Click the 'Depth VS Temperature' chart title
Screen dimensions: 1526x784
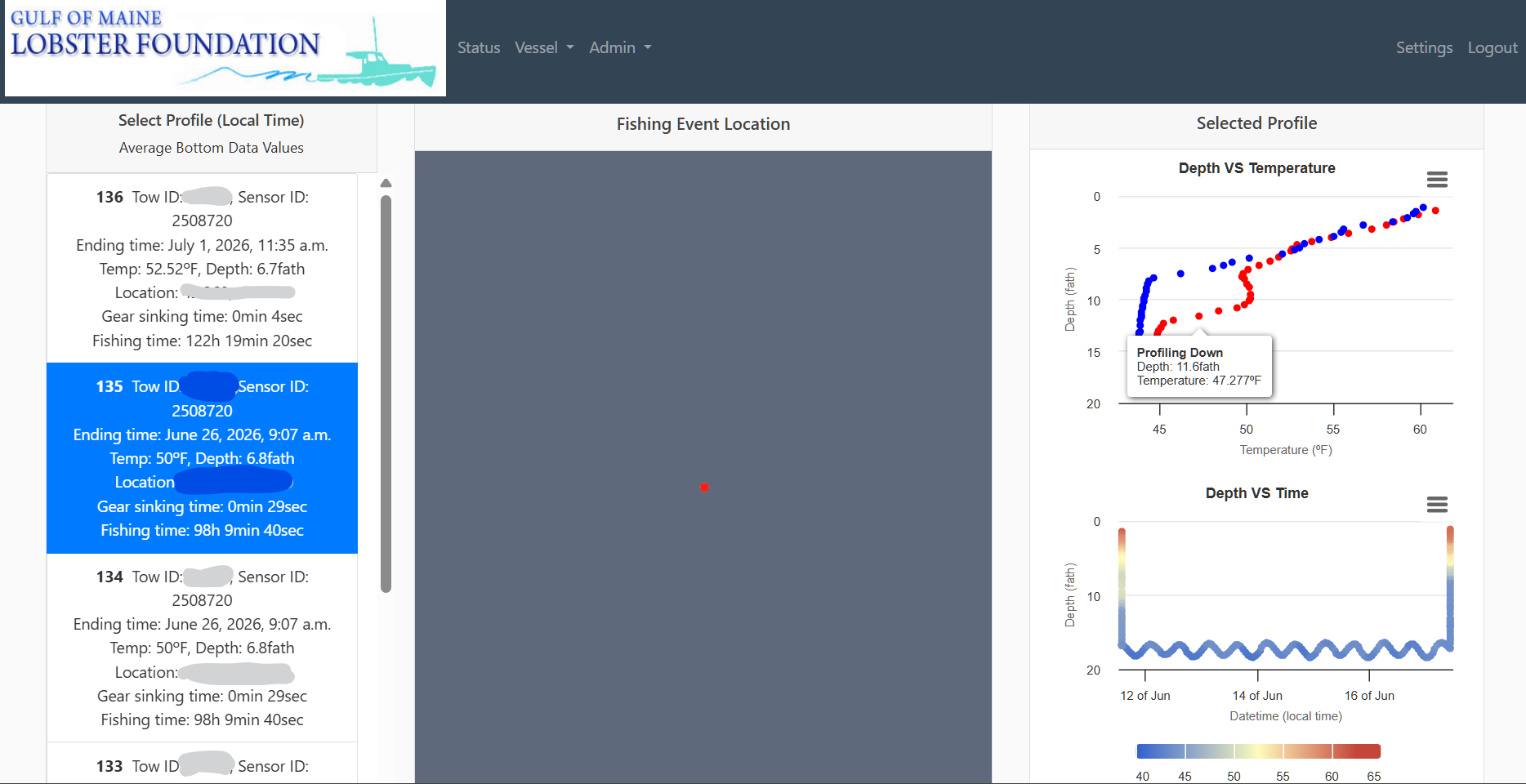pos(1256,168)
